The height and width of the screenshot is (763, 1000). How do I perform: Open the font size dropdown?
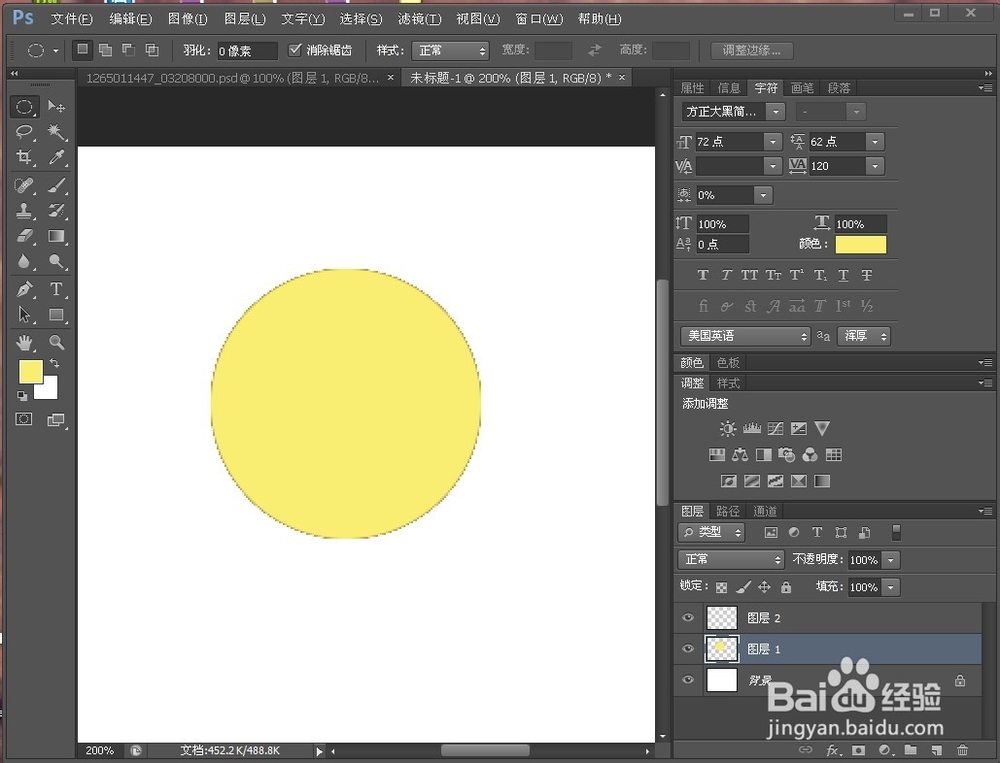[x=772, y=142]
